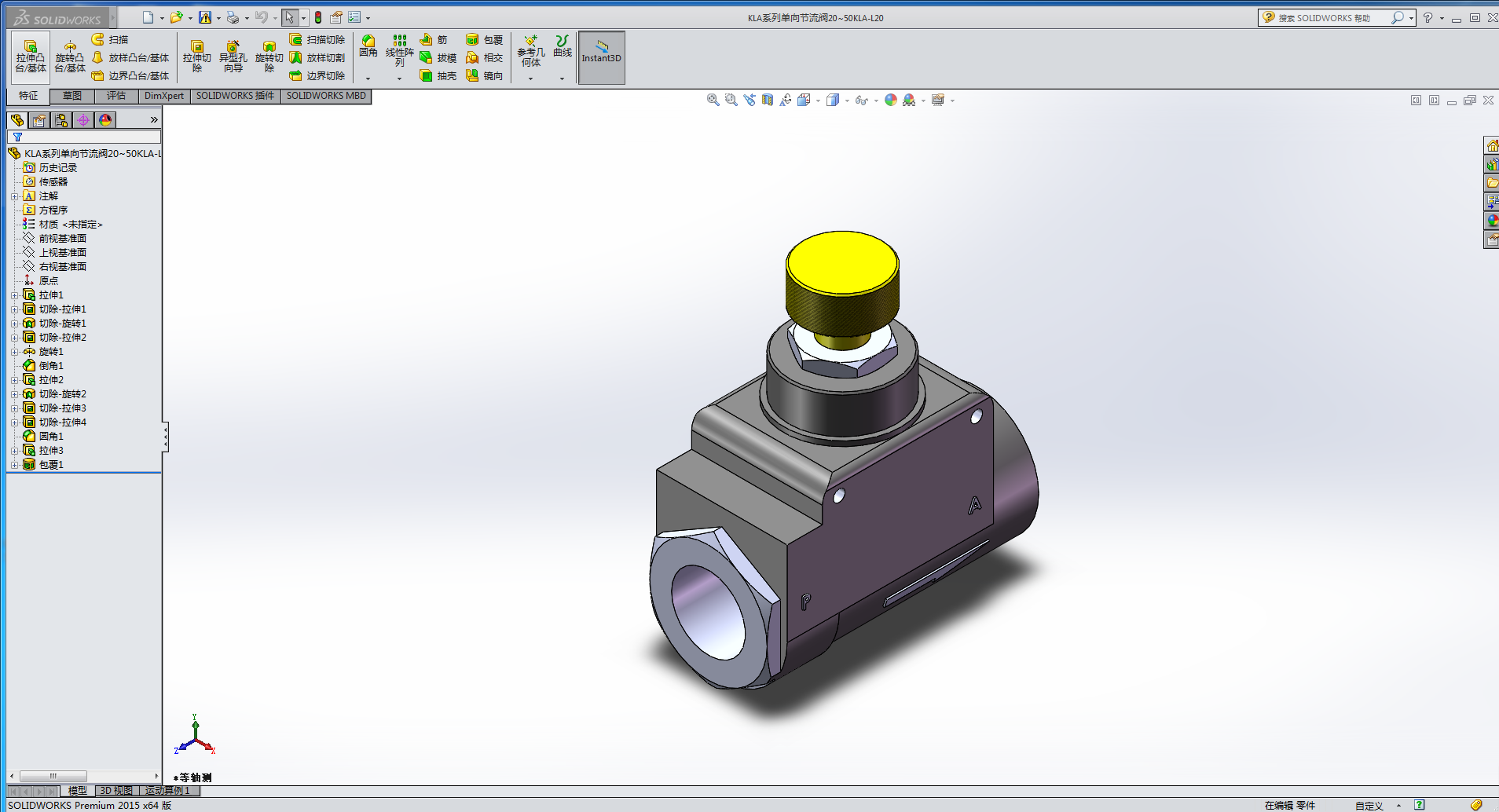Expand the 包覆1 feature node
The image size is (1499, 812).
pyautogui.click(x=14, y=465)
